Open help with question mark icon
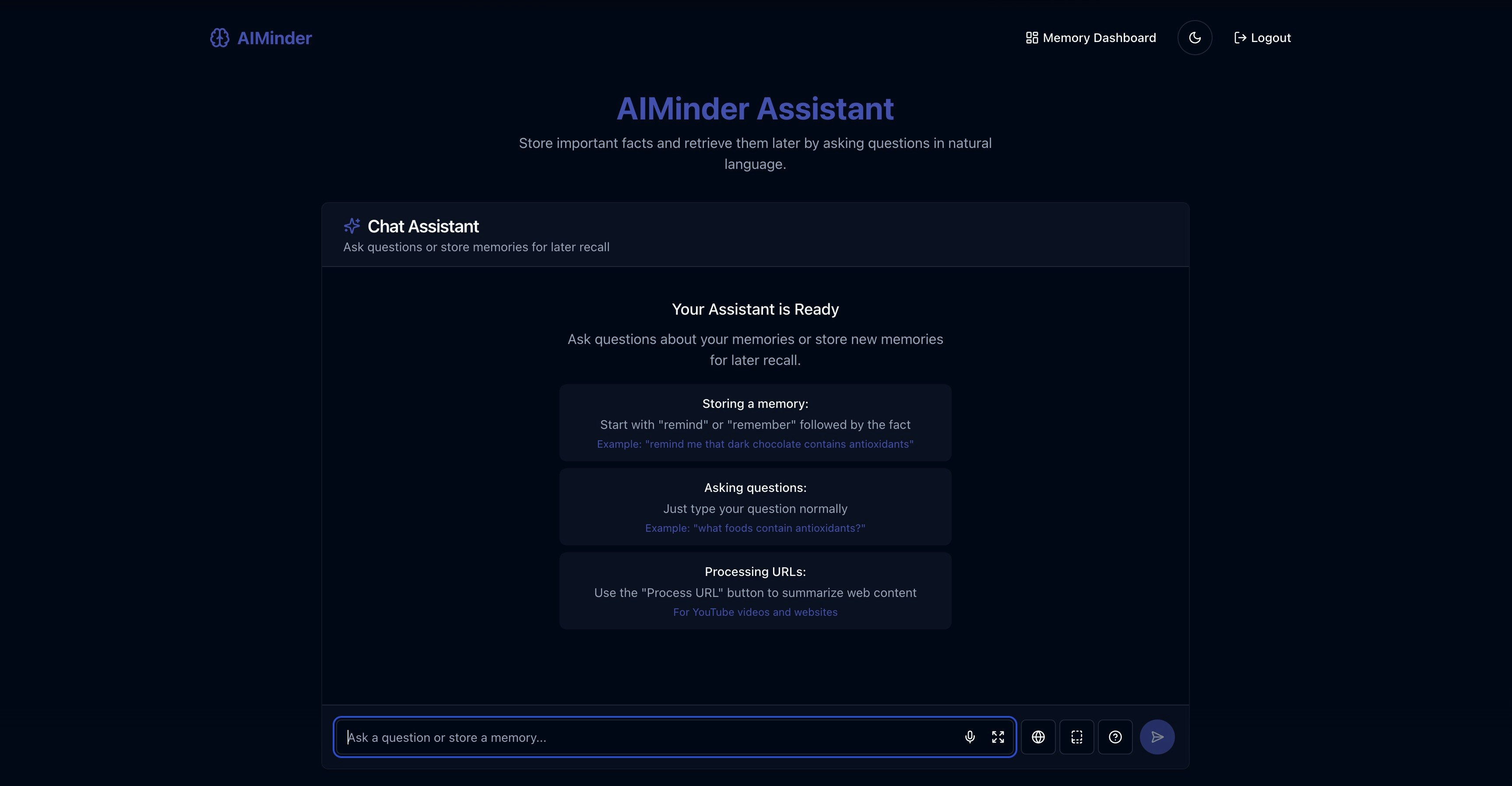This screenshot has width=1512, height=786. (1115, 737)
